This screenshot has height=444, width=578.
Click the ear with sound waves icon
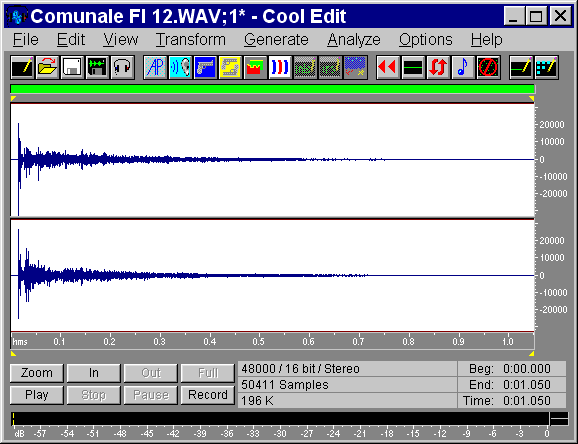click(180, 67)
